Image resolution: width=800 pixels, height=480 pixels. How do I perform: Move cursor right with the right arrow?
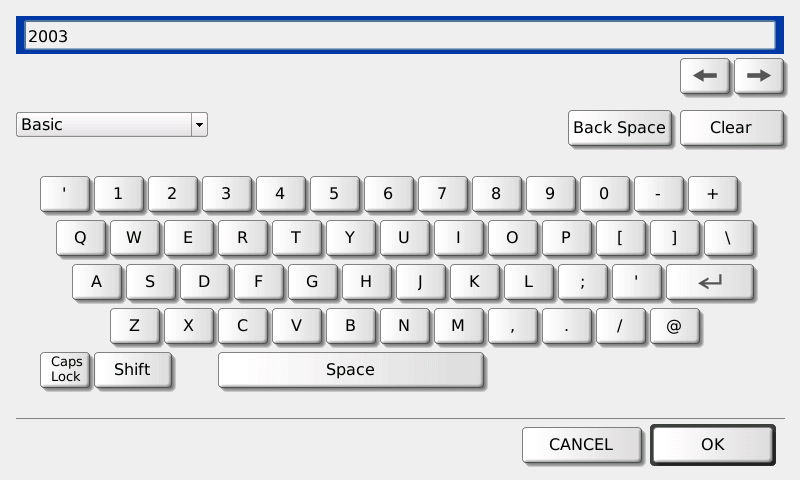tap(759, 76)
